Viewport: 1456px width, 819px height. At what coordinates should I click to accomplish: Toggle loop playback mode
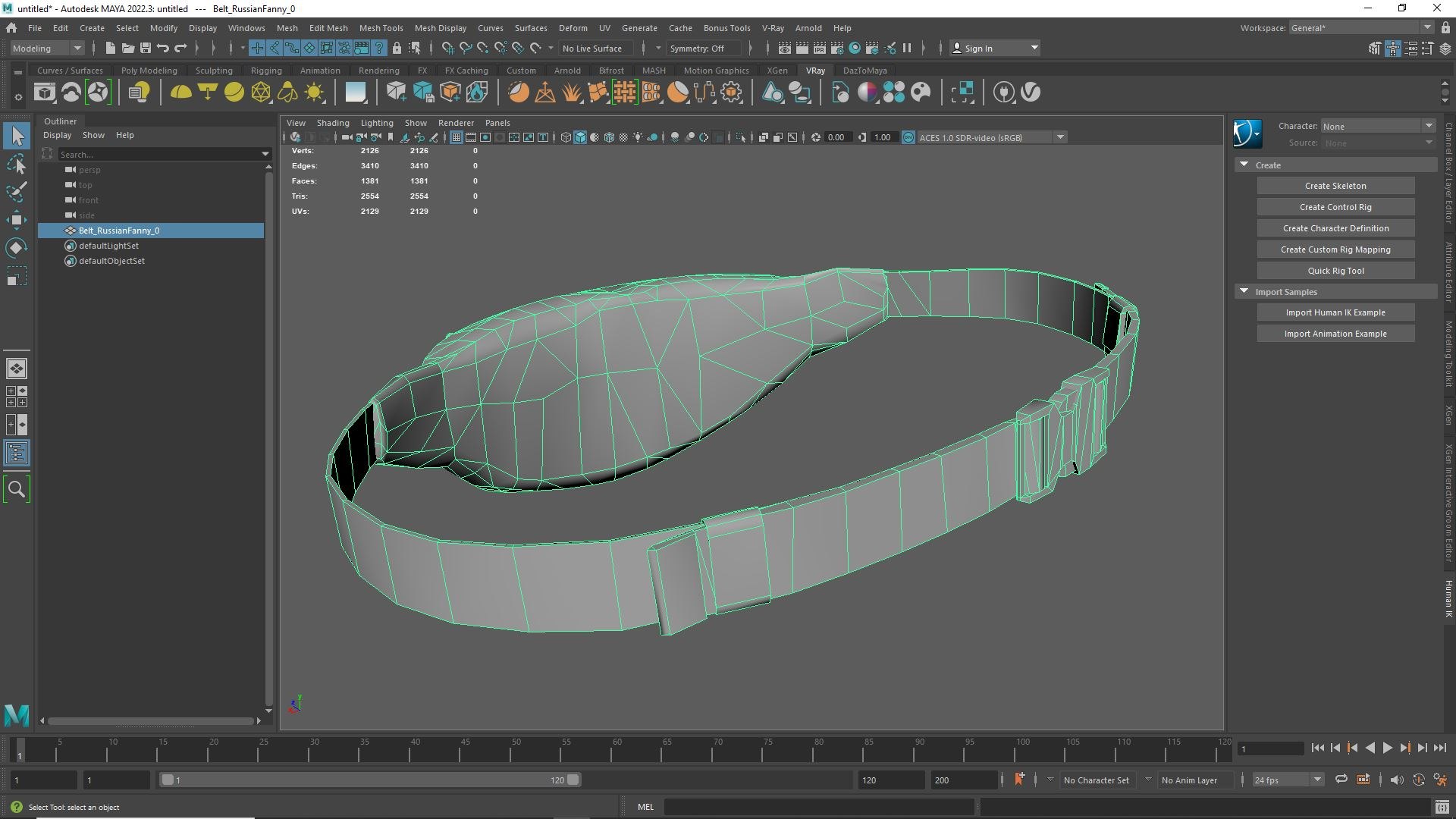[1341, 780]
